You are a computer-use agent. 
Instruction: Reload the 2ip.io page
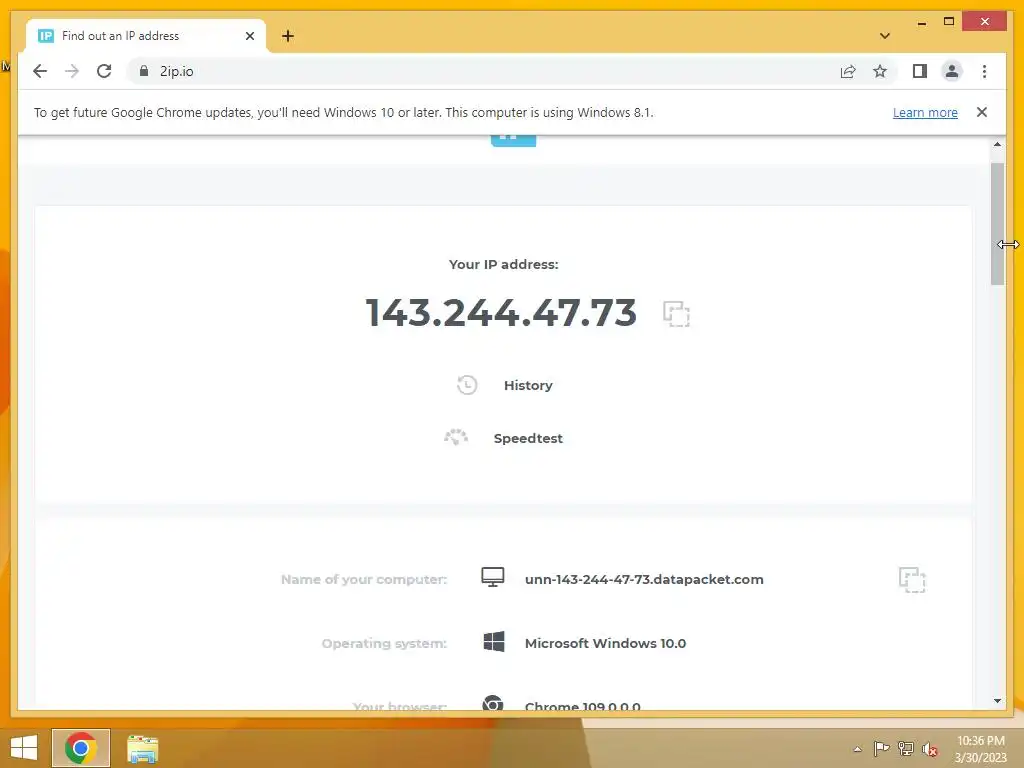pos(104,71)
